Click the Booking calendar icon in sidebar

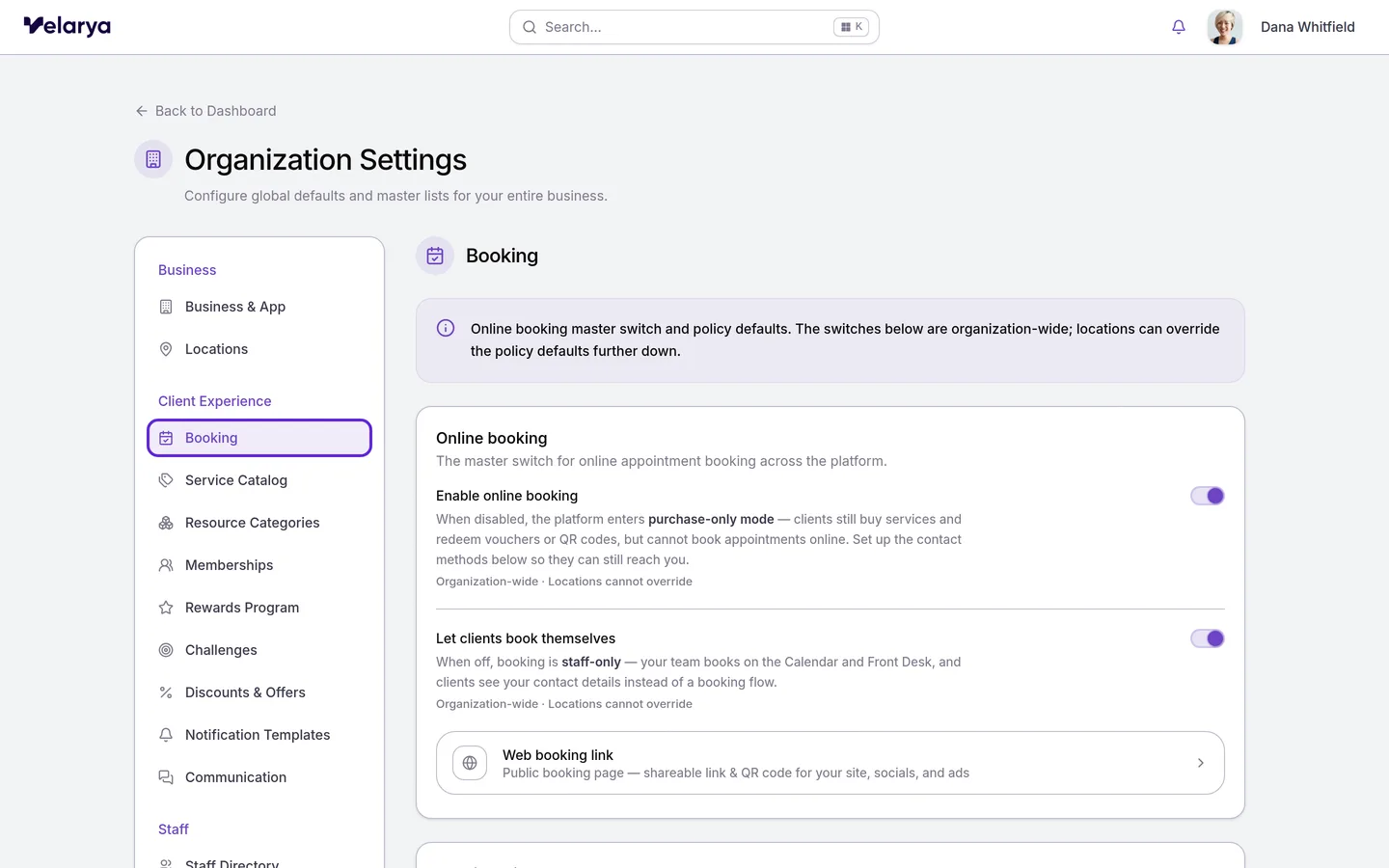166,438
